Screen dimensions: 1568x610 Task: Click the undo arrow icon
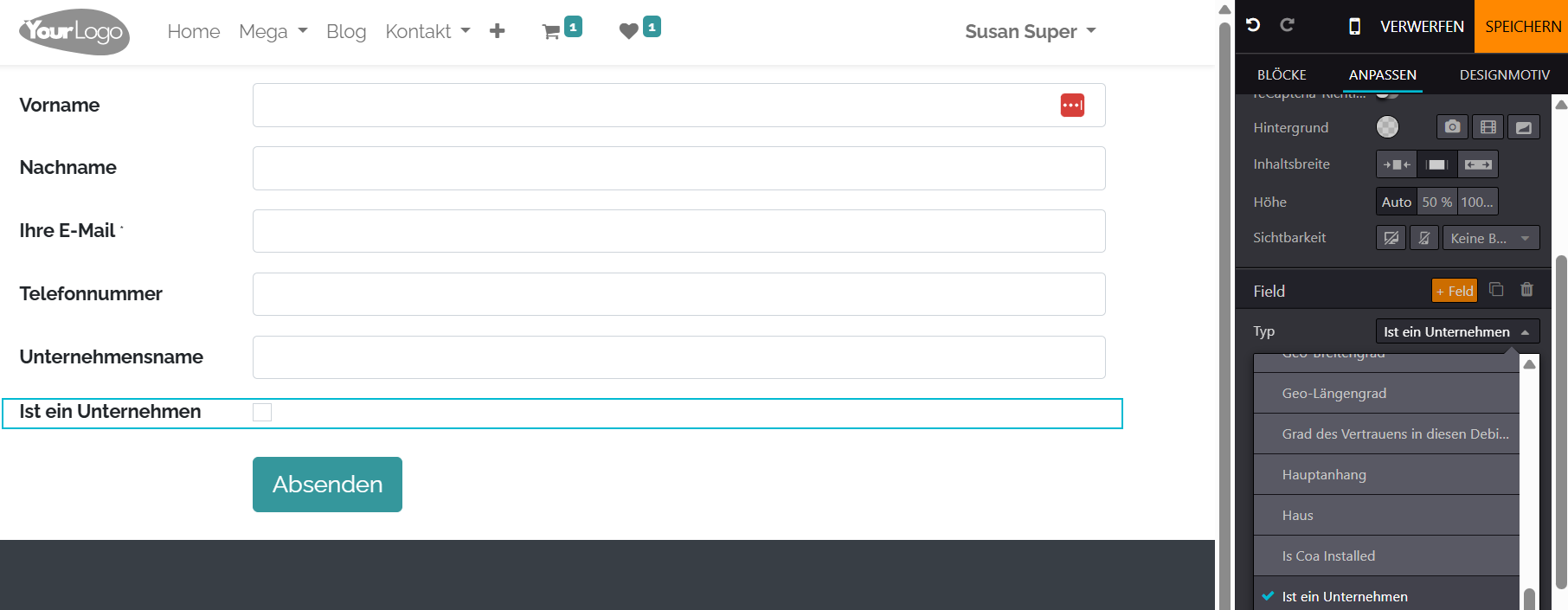tap(1253, 25)
